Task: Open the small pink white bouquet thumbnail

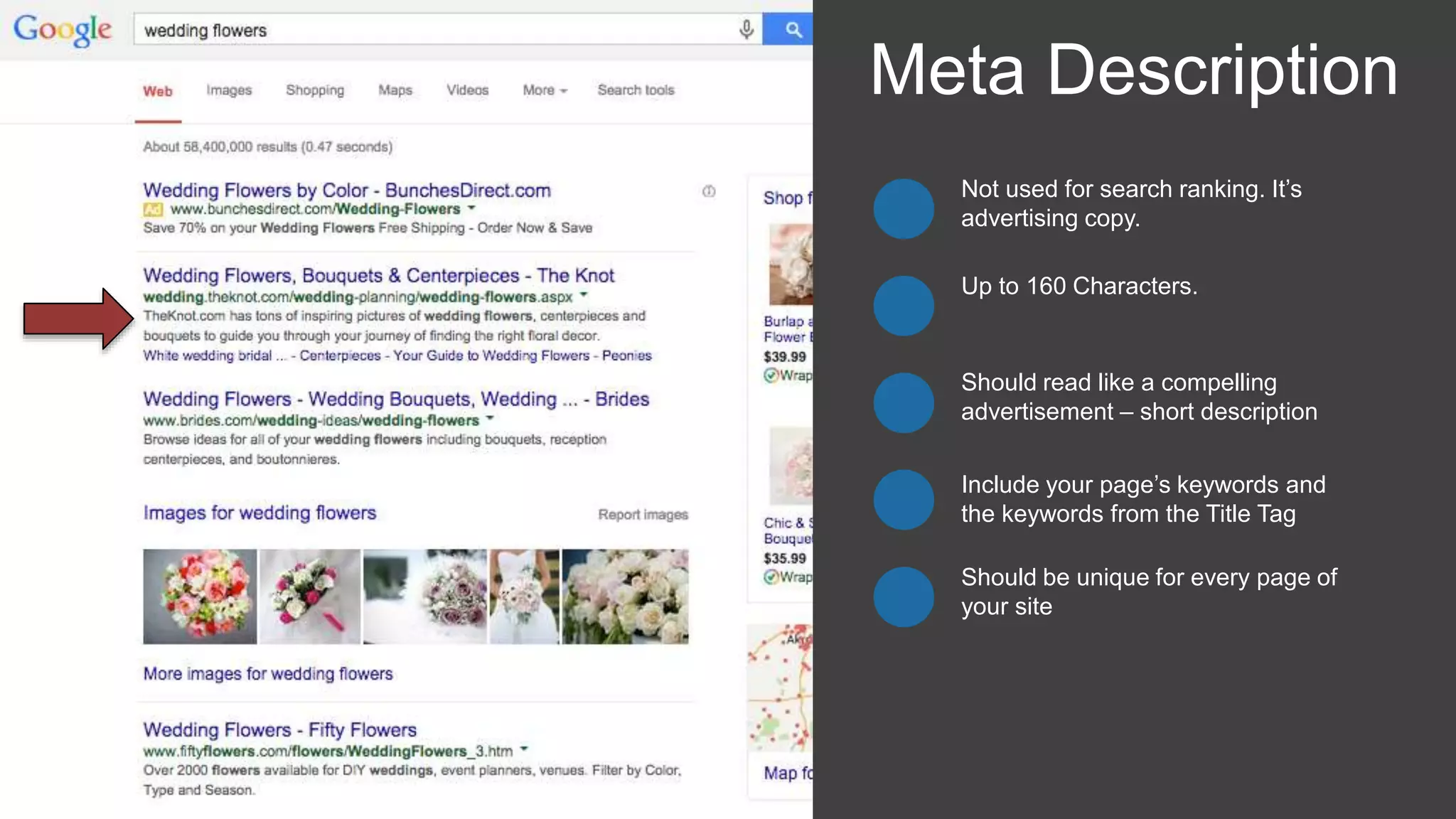Action: tap(310, 596)
